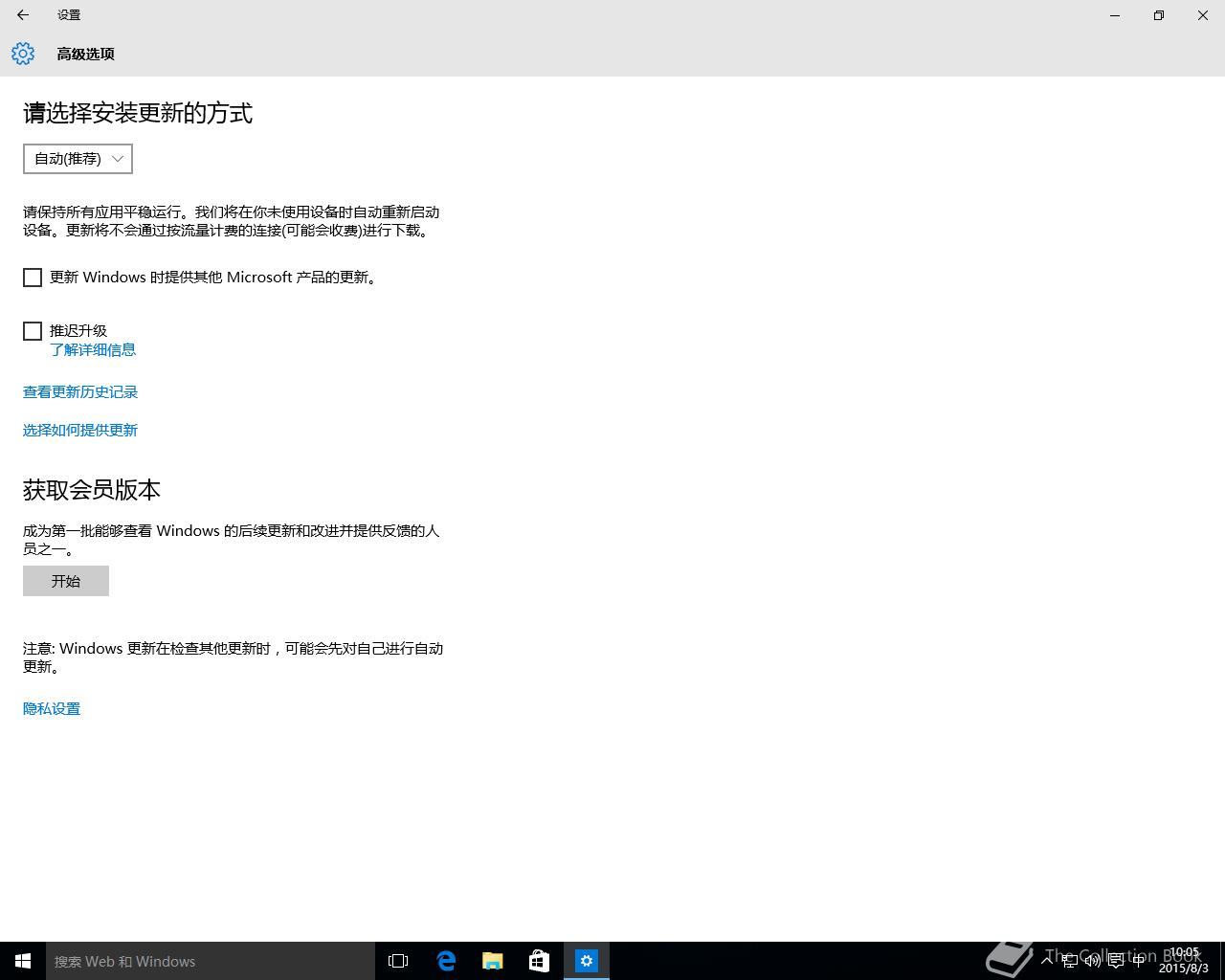Open the network status tray icon
This screenshot has height=980, width=1225.
coord(1070,961)
